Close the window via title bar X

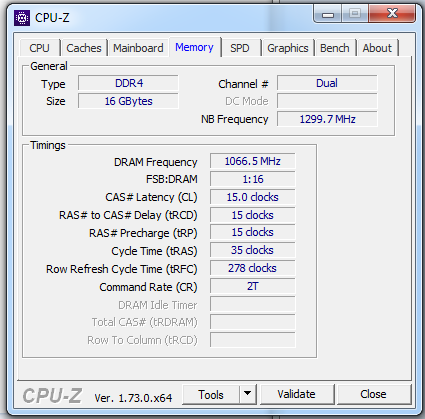pos(393,14)
